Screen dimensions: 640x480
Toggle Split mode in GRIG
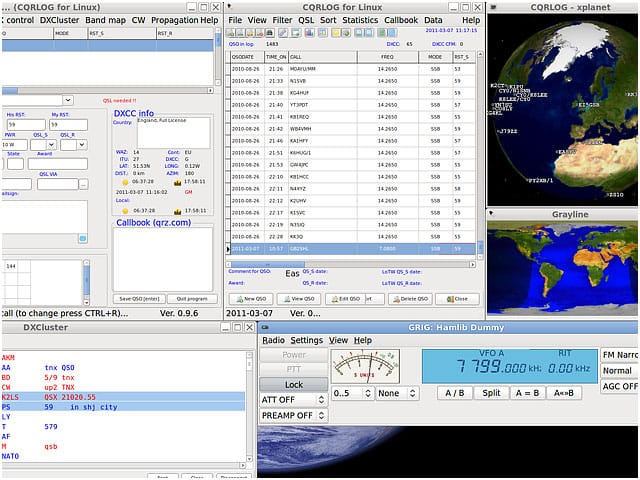tap(491, 393)
